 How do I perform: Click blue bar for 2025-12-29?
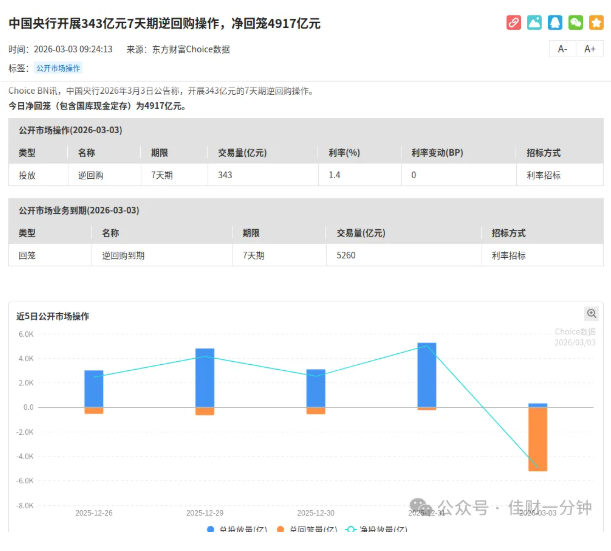[205, 378]
